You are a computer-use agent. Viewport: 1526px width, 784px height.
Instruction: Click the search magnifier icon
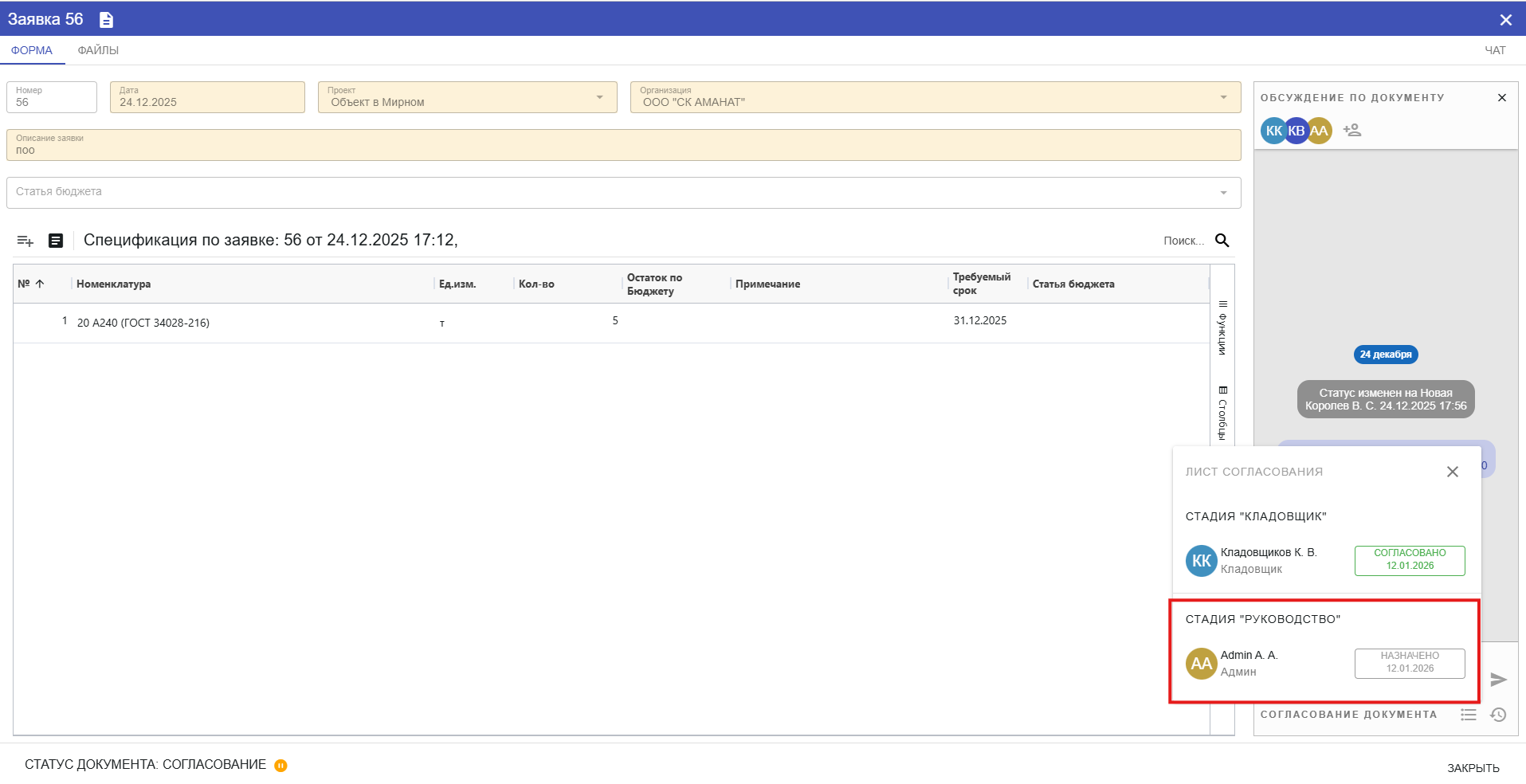point(1222,241)
